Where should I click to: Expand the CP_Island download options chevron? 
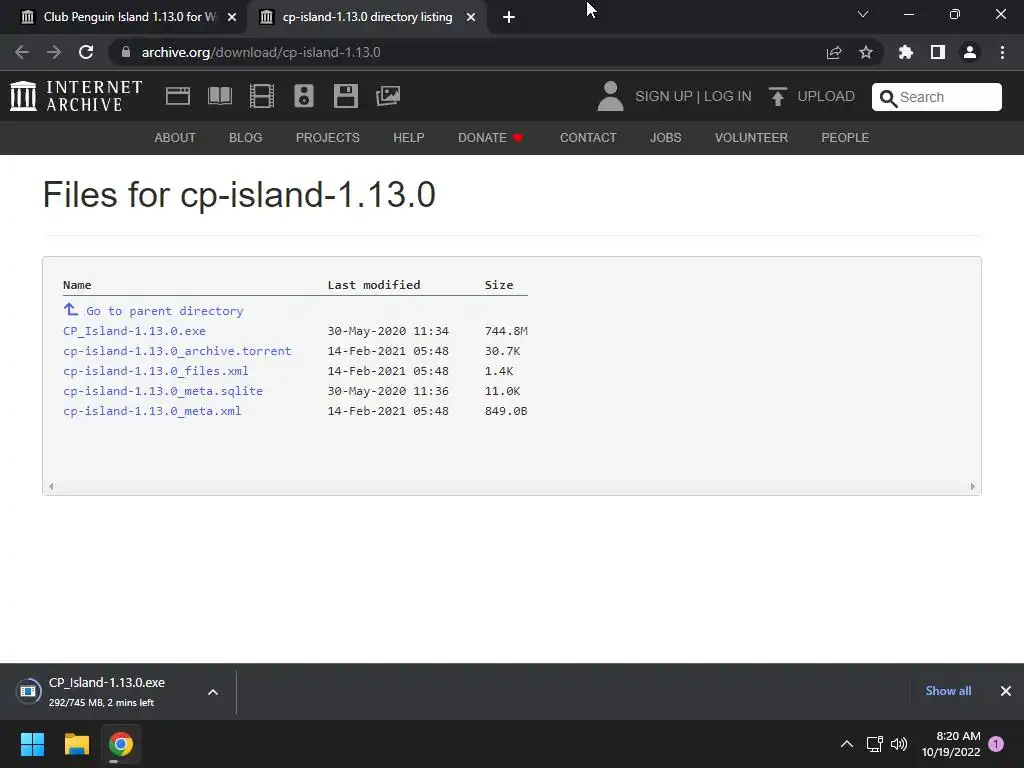(213, 692)
